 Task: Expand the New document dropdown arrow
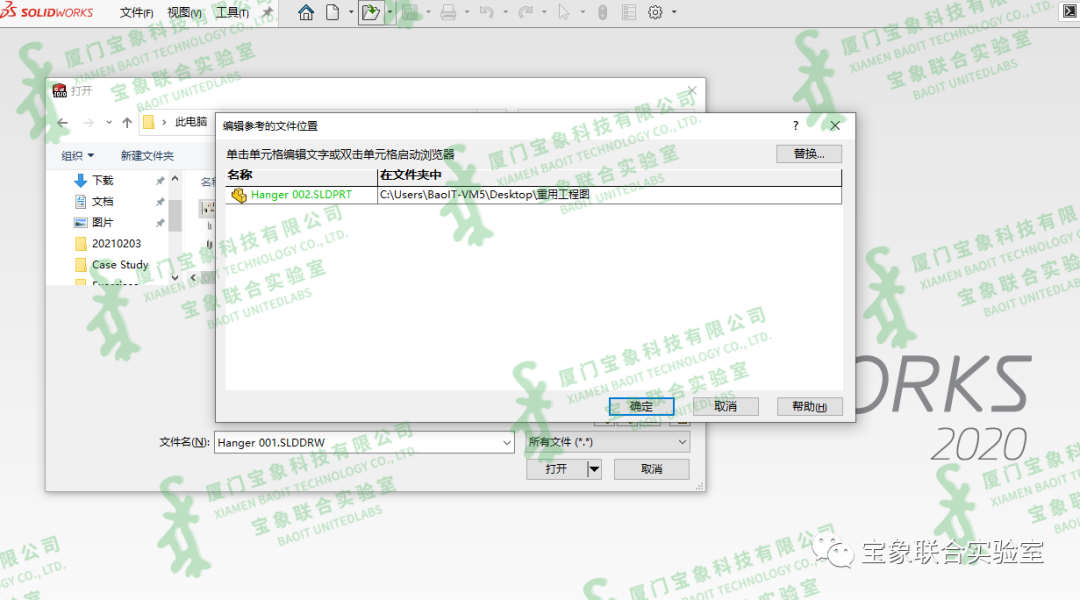pos(351,12)
